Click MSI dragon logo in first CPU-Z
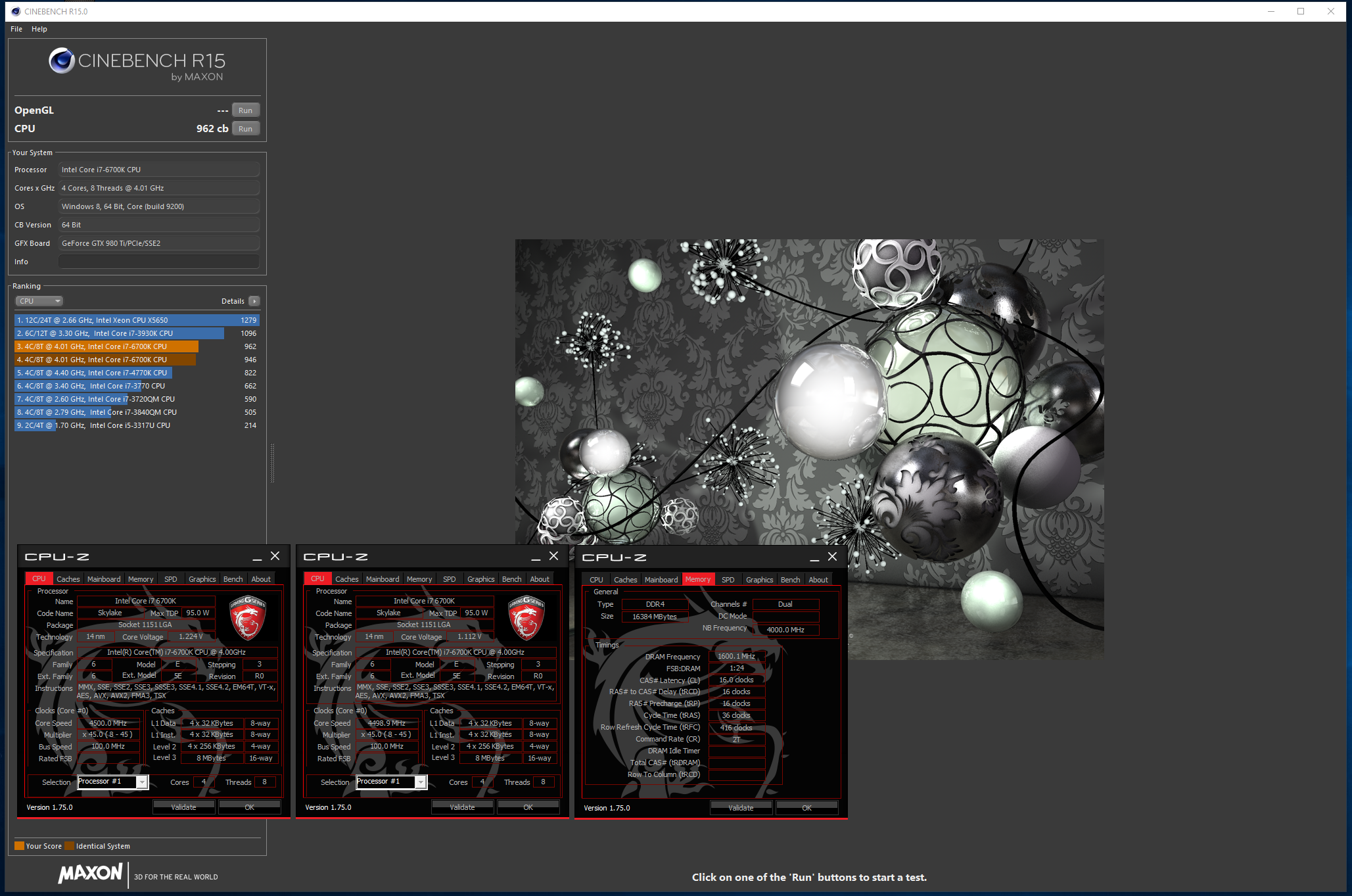 point(248,618)
